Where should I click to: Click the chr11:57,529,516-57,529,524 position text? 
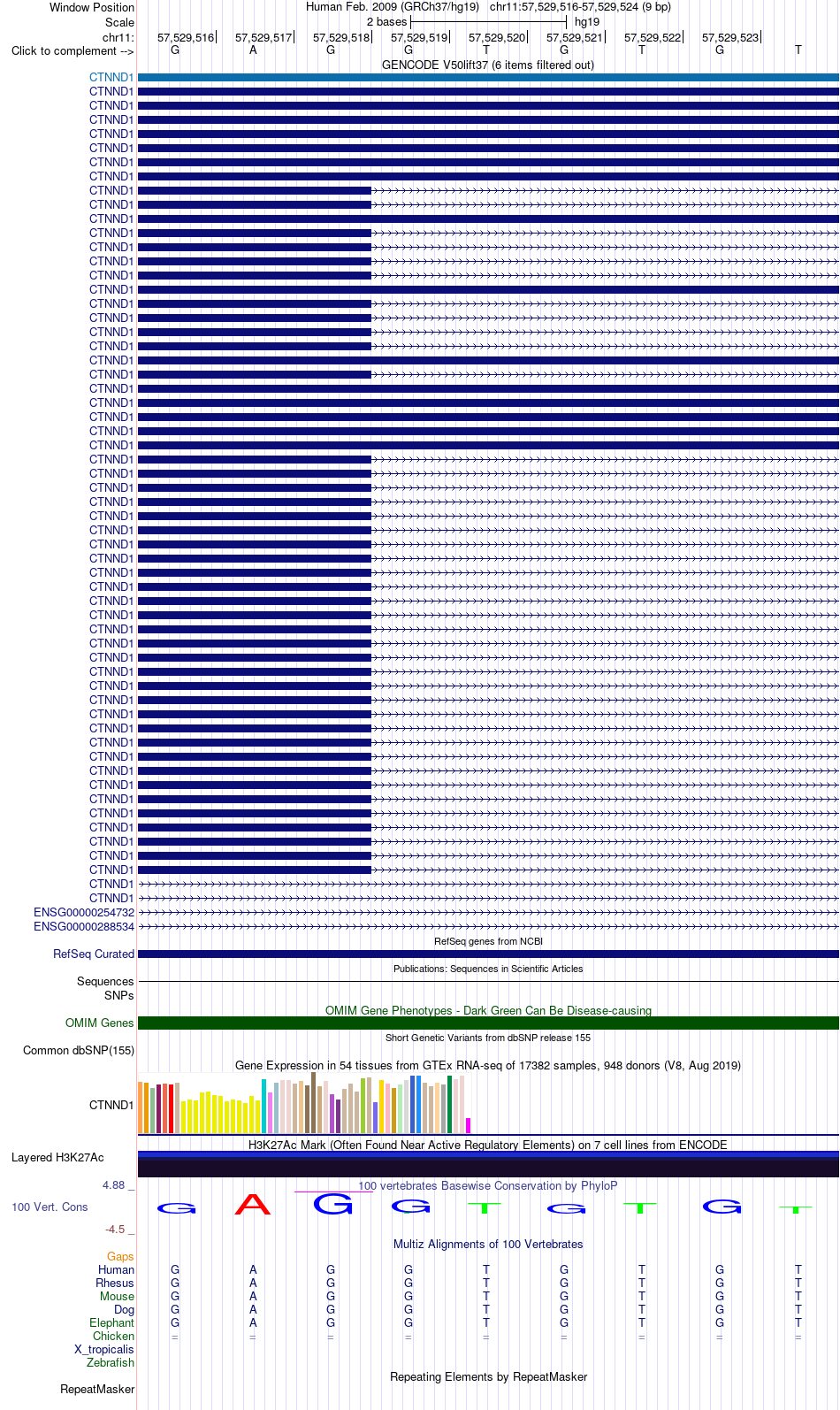coord(580,6)
